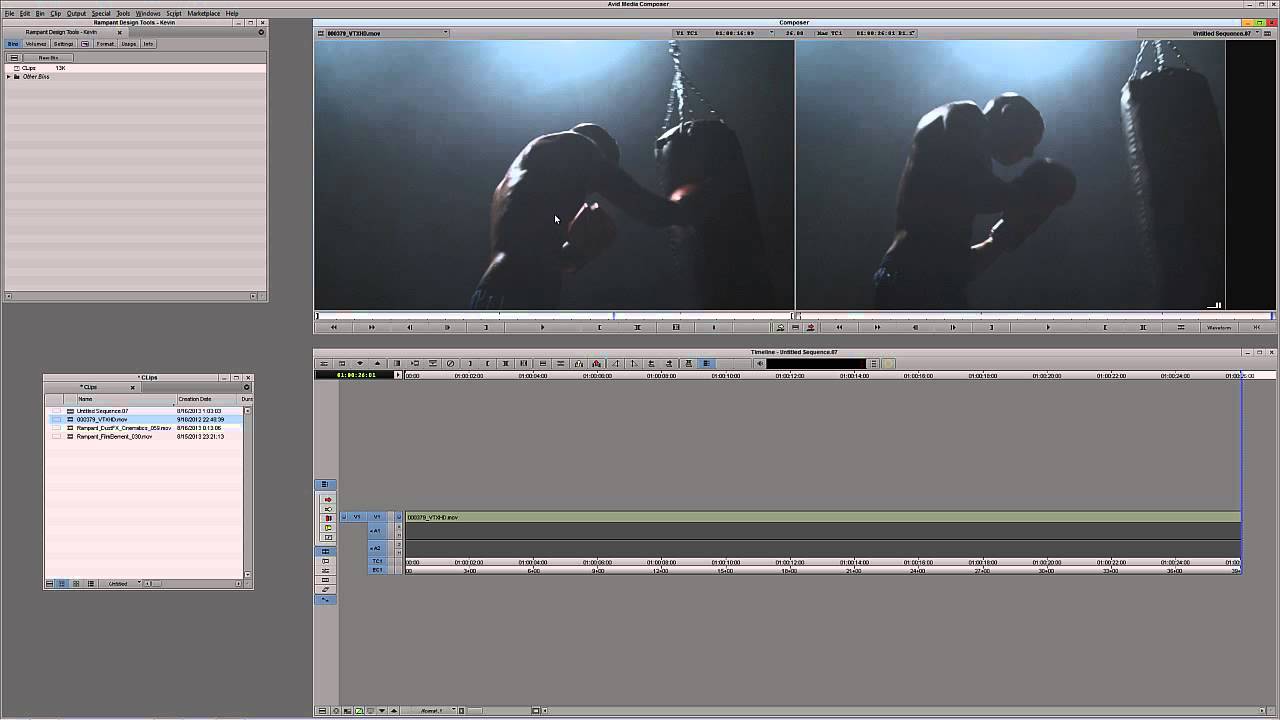This screenshot has width=1280, height=720.
Task: Solo the A1 audio track
Action: pos(399,527)
